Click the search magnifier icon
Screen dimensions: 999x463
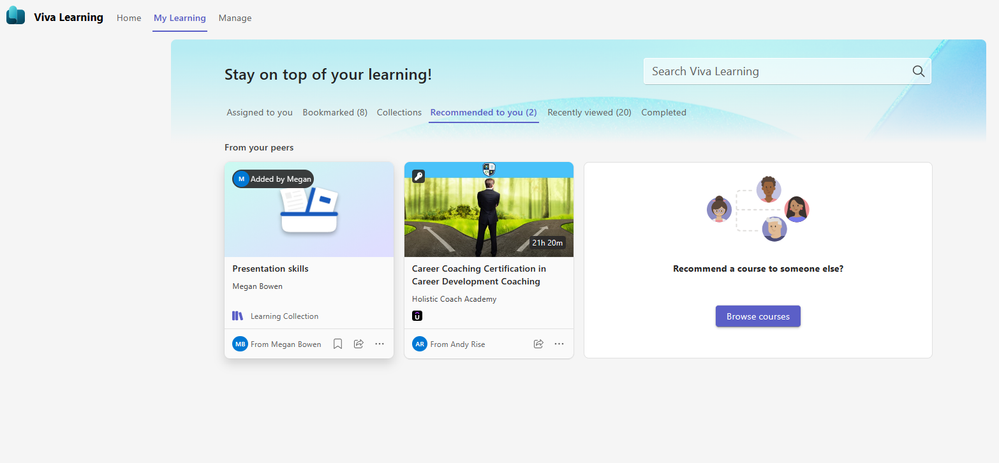coord(918,71)
